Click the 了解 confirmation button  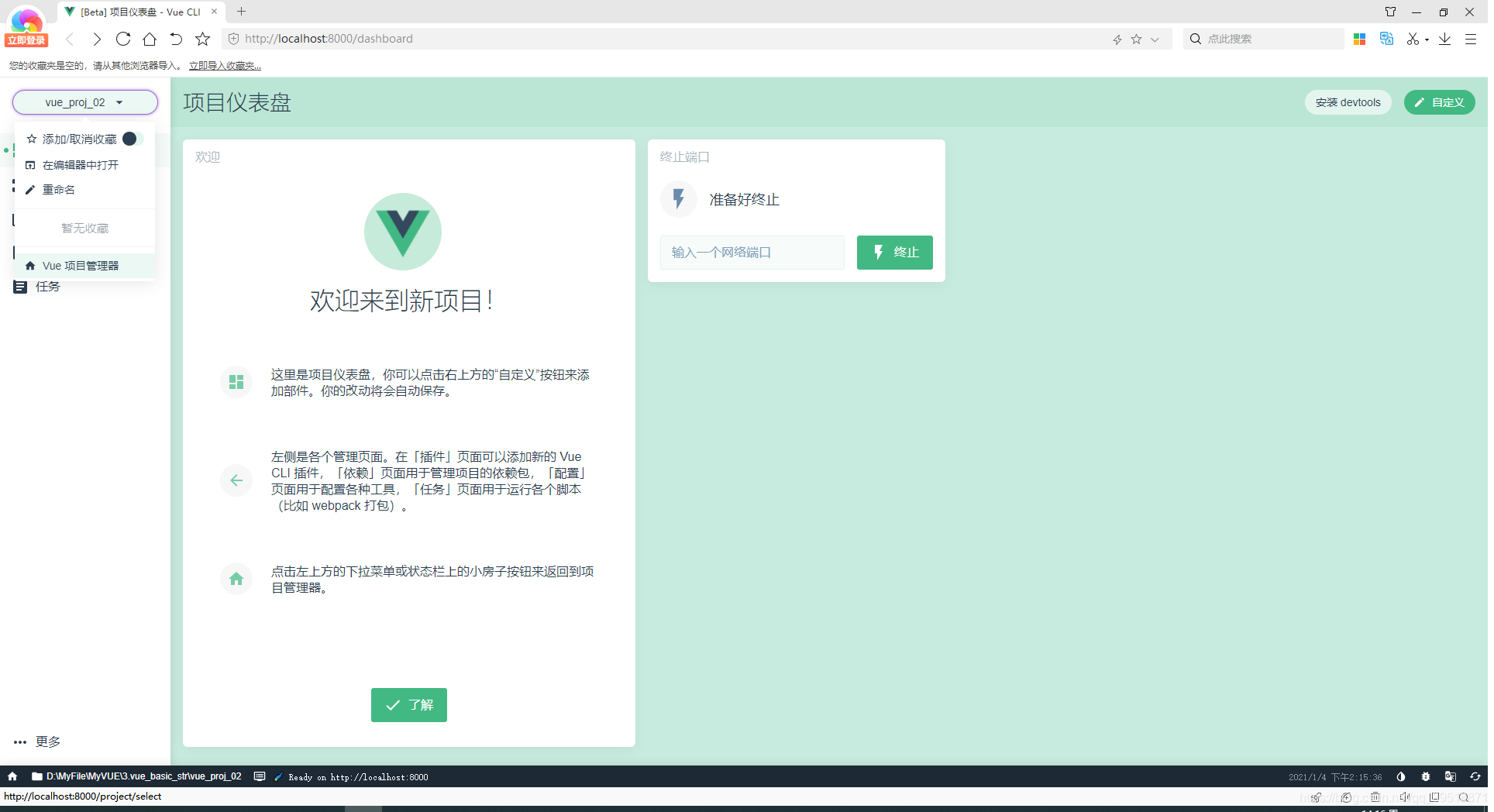tap(408, 704)
